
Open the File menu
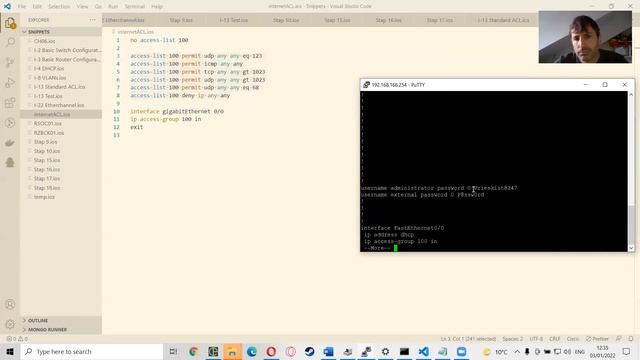tap(22, 7)
